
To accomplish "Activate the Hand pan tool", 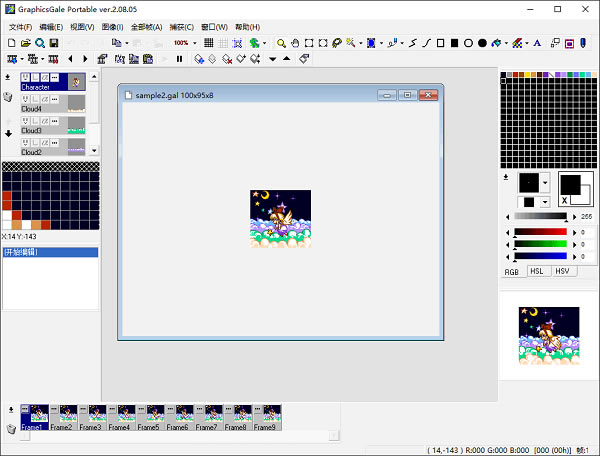I will click(295, 43).
